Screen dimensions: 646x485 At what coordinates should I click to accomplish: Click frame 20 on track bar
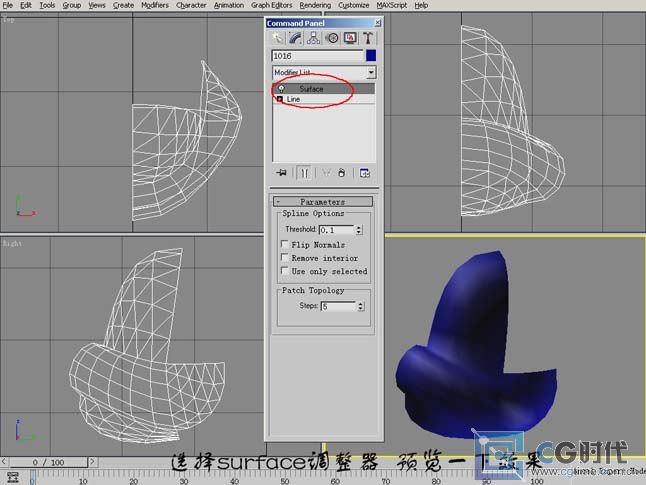(x=133, y=481)
